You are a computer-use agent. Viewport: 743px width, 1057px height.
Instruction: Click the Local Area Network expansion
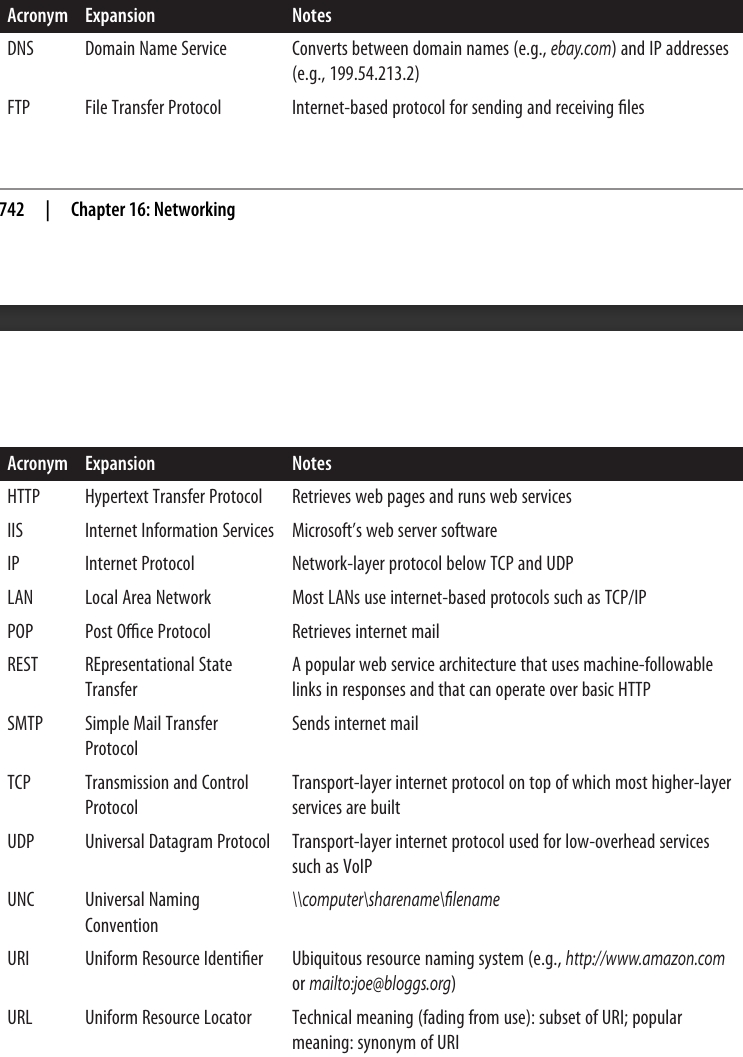148,598
